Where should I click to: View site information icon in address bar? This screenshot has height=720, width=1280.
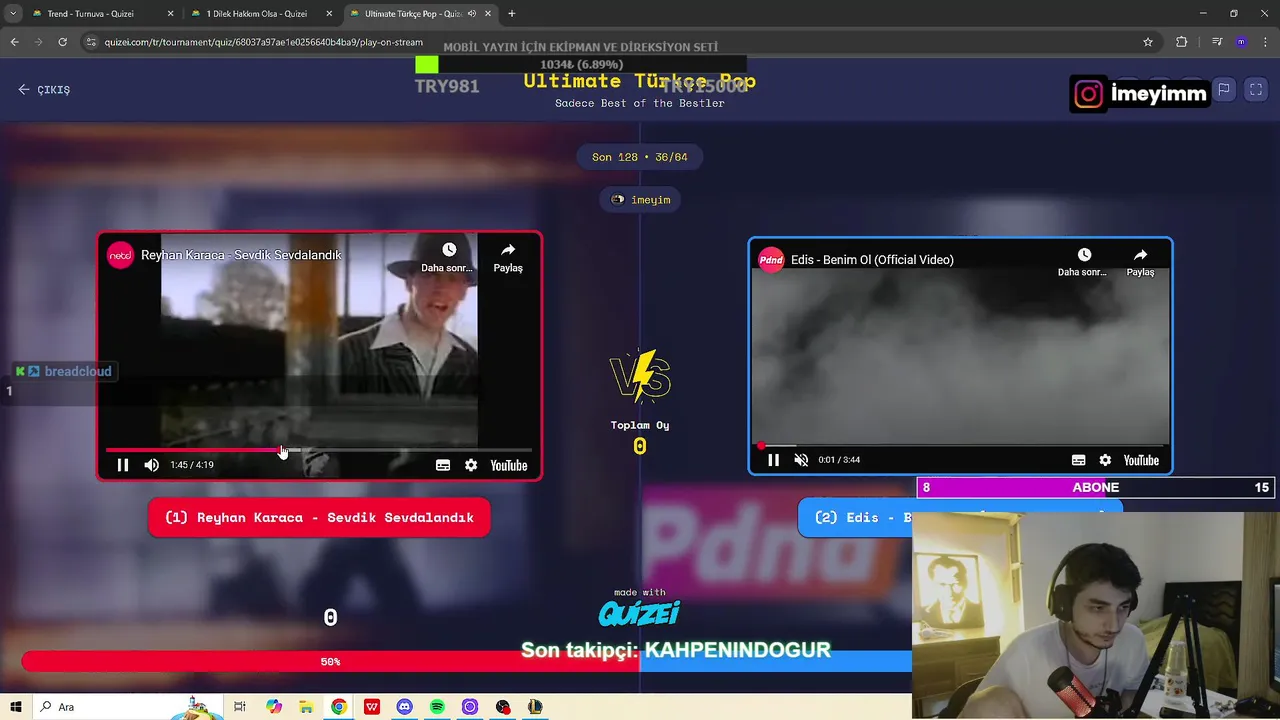pos(91,42)
